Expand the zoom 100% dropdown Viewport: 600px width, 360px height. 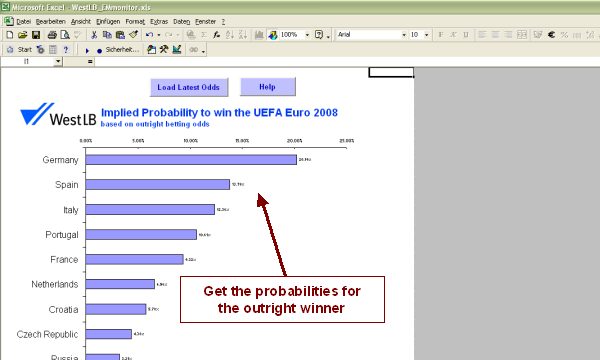[x=307, y=35]
